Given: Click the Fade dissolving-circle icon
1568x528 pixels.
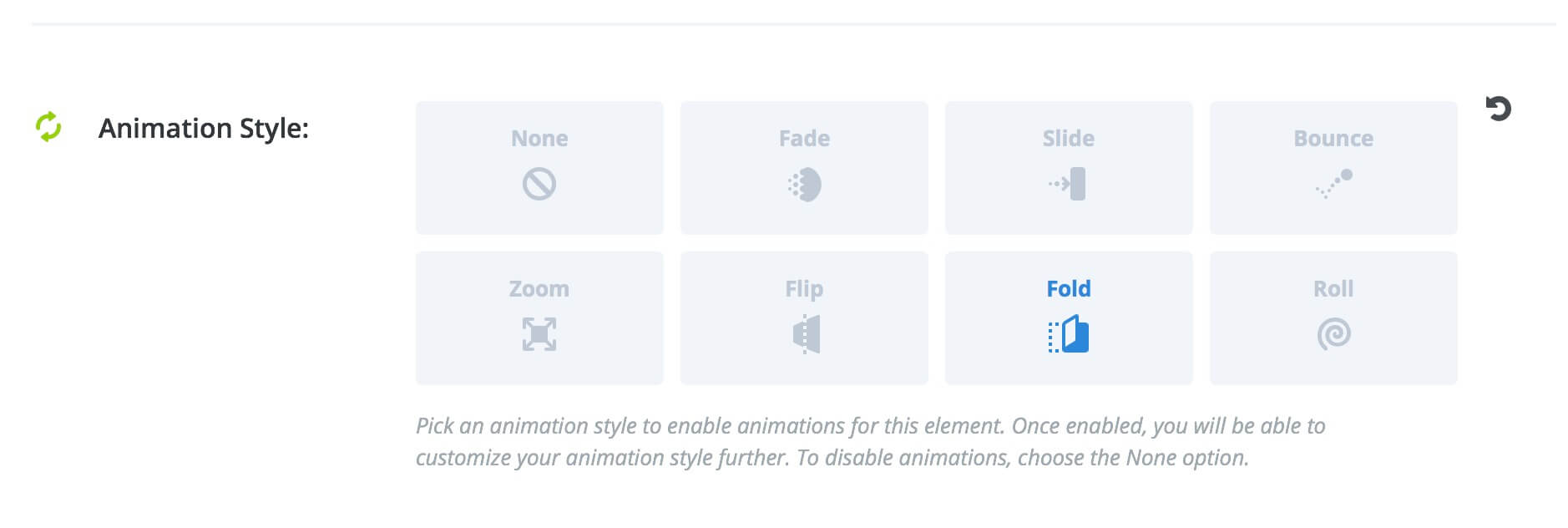Looking at the screenshot, I should [804, 185].
